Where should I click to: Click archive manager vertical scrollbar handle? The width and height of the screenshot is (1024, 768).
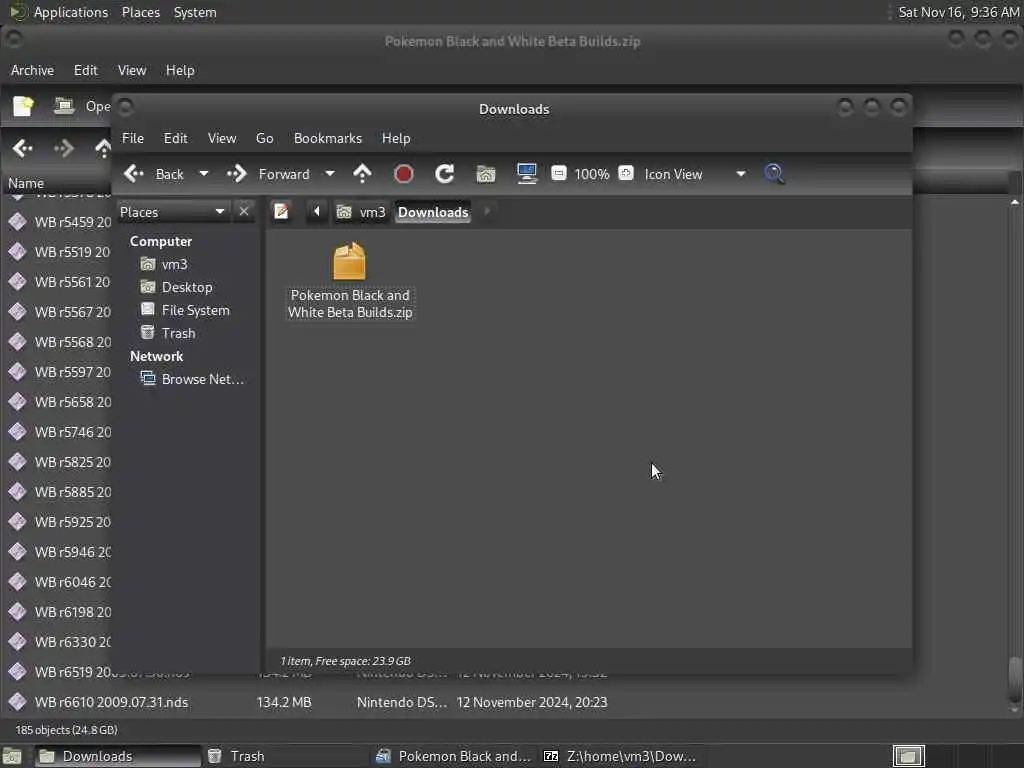(x=1014, y=679)
